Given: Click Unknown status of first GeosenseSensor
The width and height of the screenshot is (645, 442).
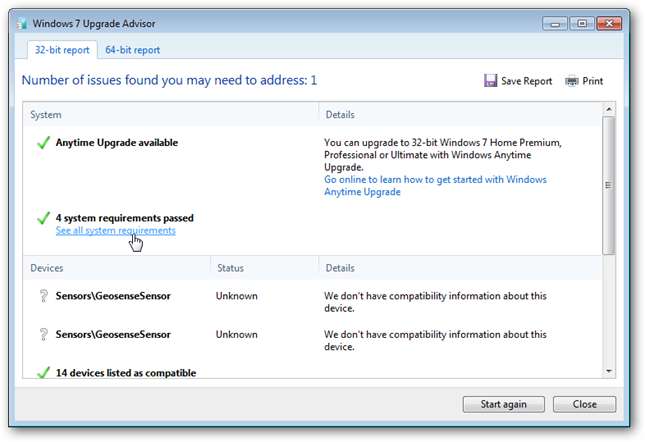Looking at the screenshot, I should pos(237,296).
